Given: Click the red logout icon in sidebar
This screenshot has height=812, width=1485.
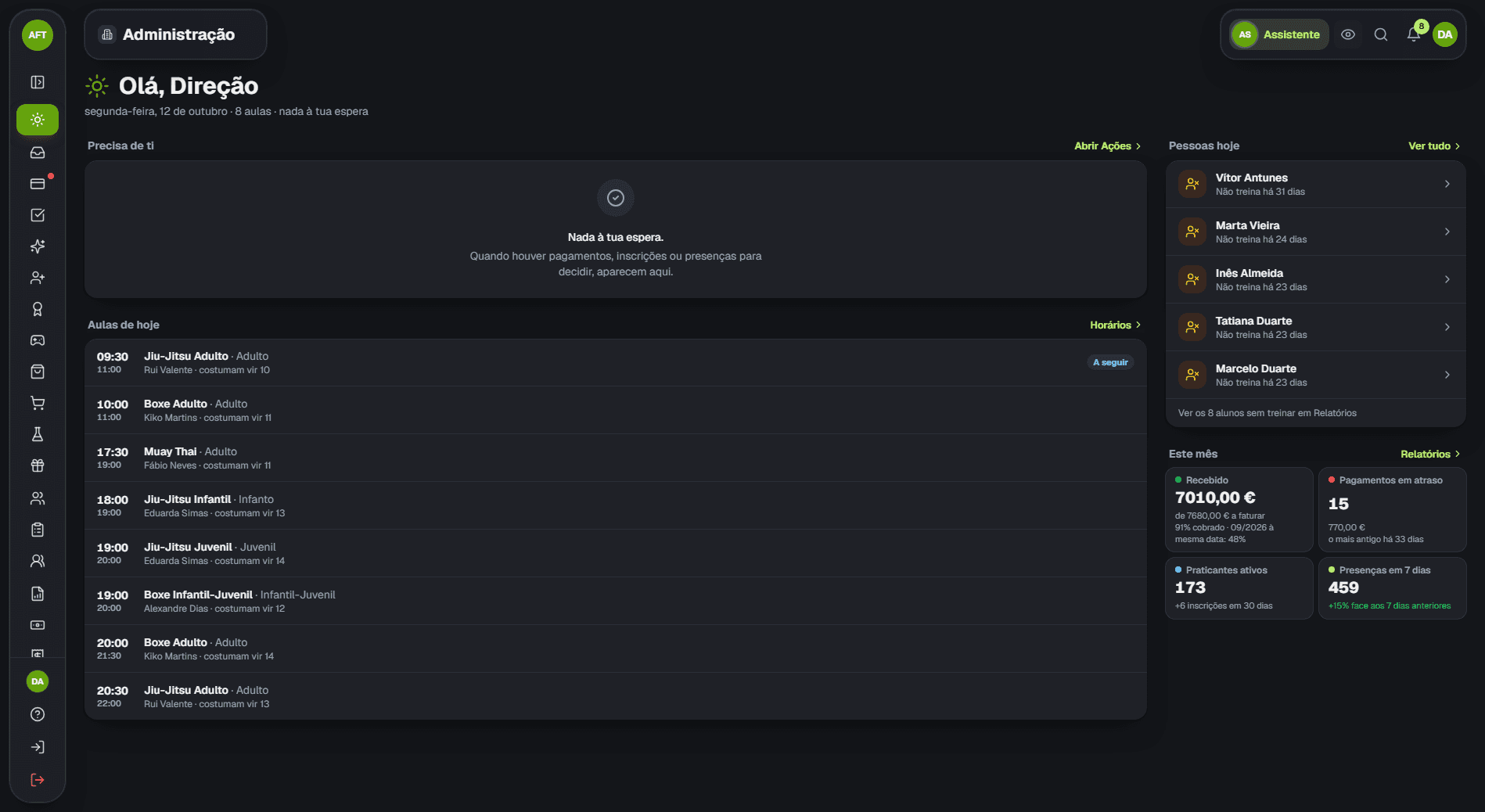Looking at the screenshot, I should coord(38,780).
